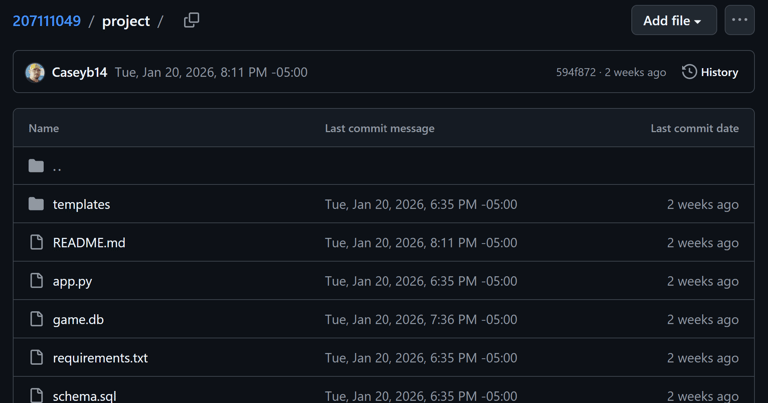Click the parent directory folder icon
Image resolution: width=768 pixels, height=403 pixels.
click(x=36, y=166)
